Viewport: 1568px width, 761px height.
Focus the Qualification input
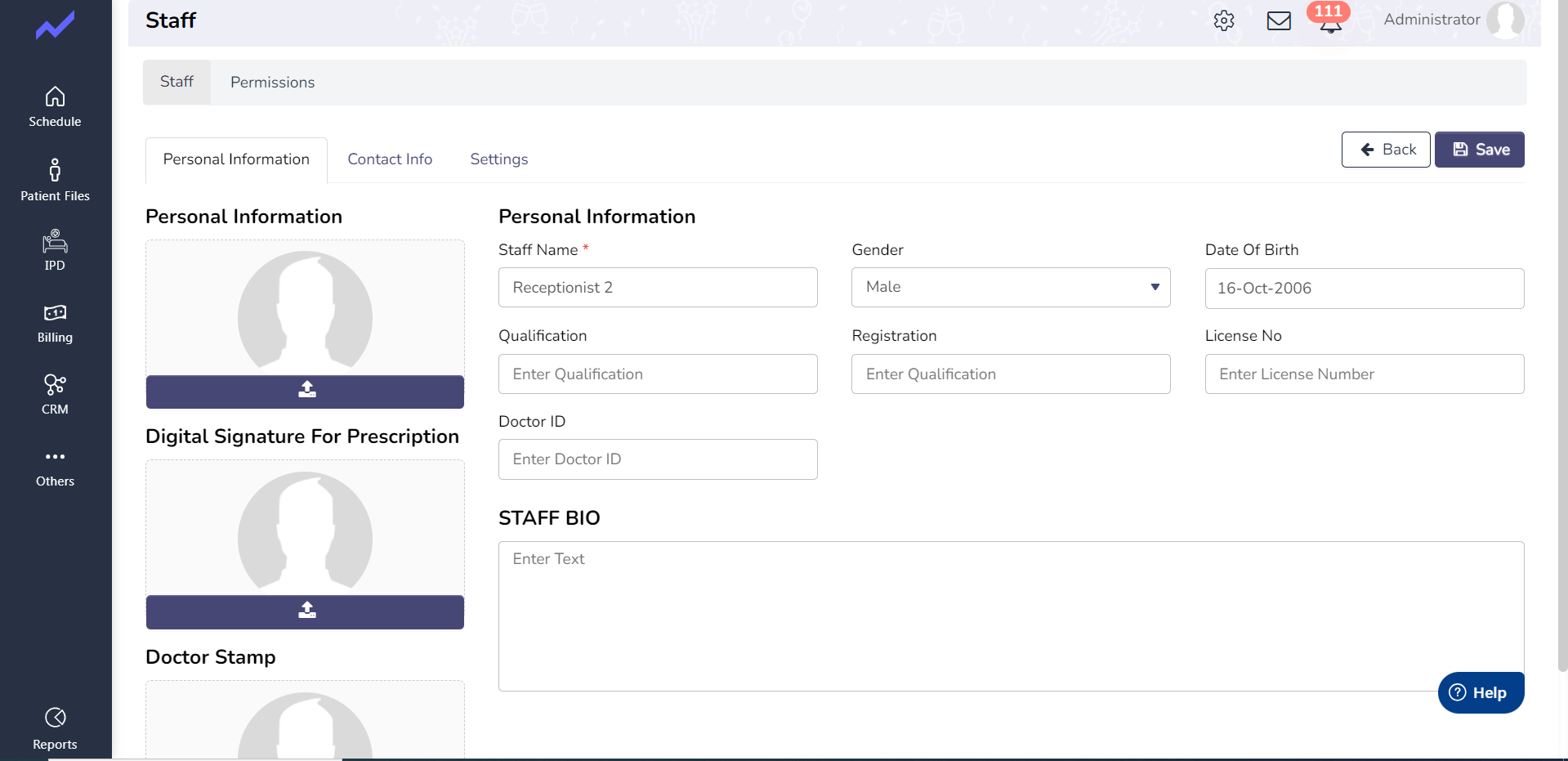[x=658, y=374]
